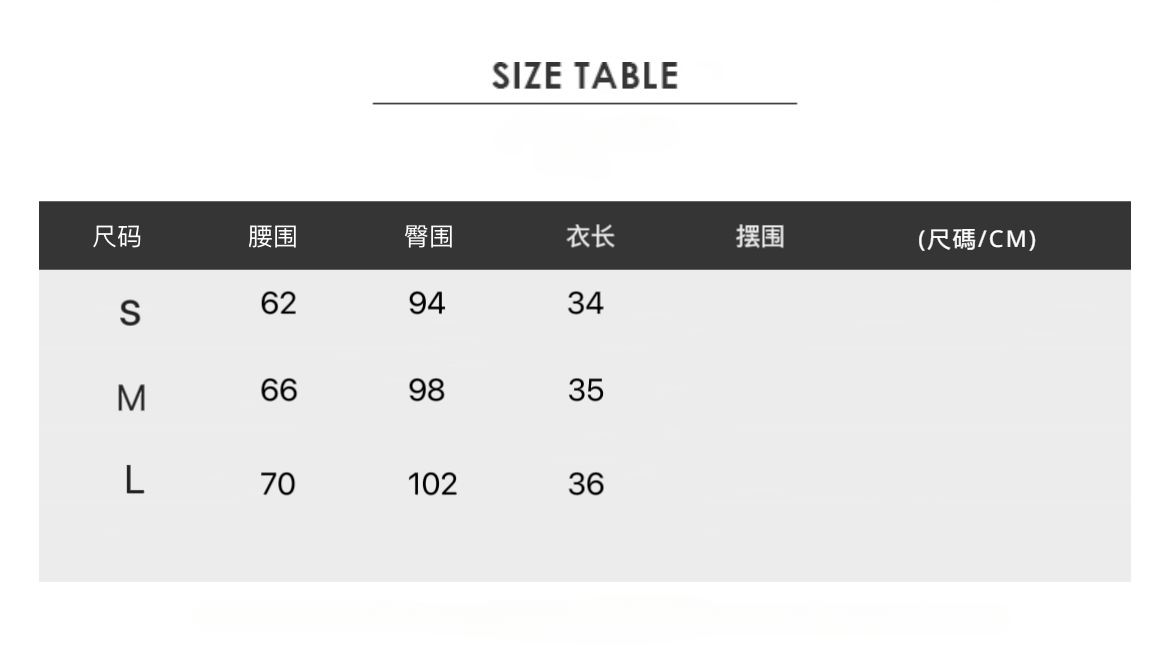The image size is (1170, 661).
Task: Select the 摆围 column header
Action: 760,237
